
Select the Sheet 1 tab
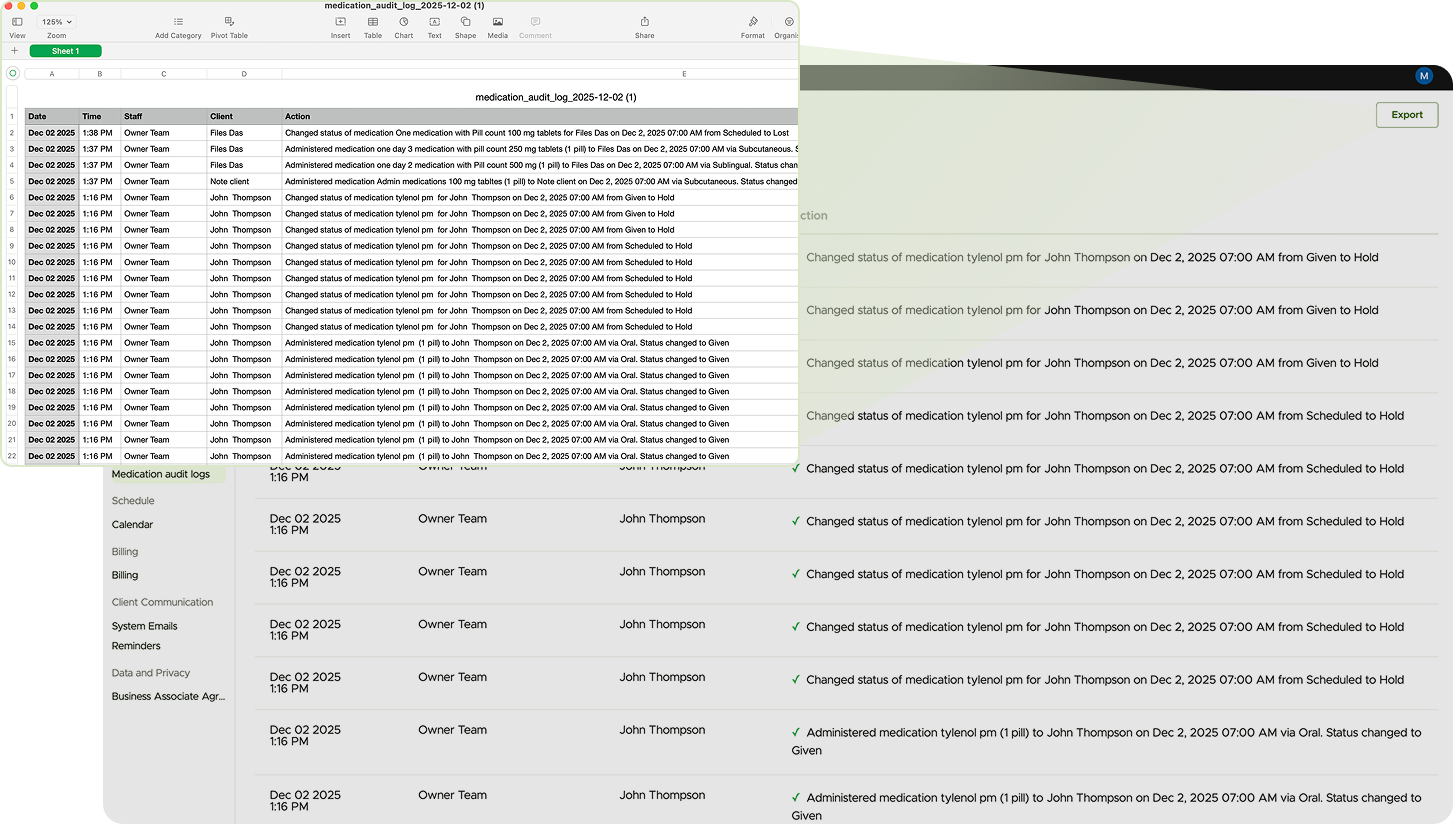point(65,51)
